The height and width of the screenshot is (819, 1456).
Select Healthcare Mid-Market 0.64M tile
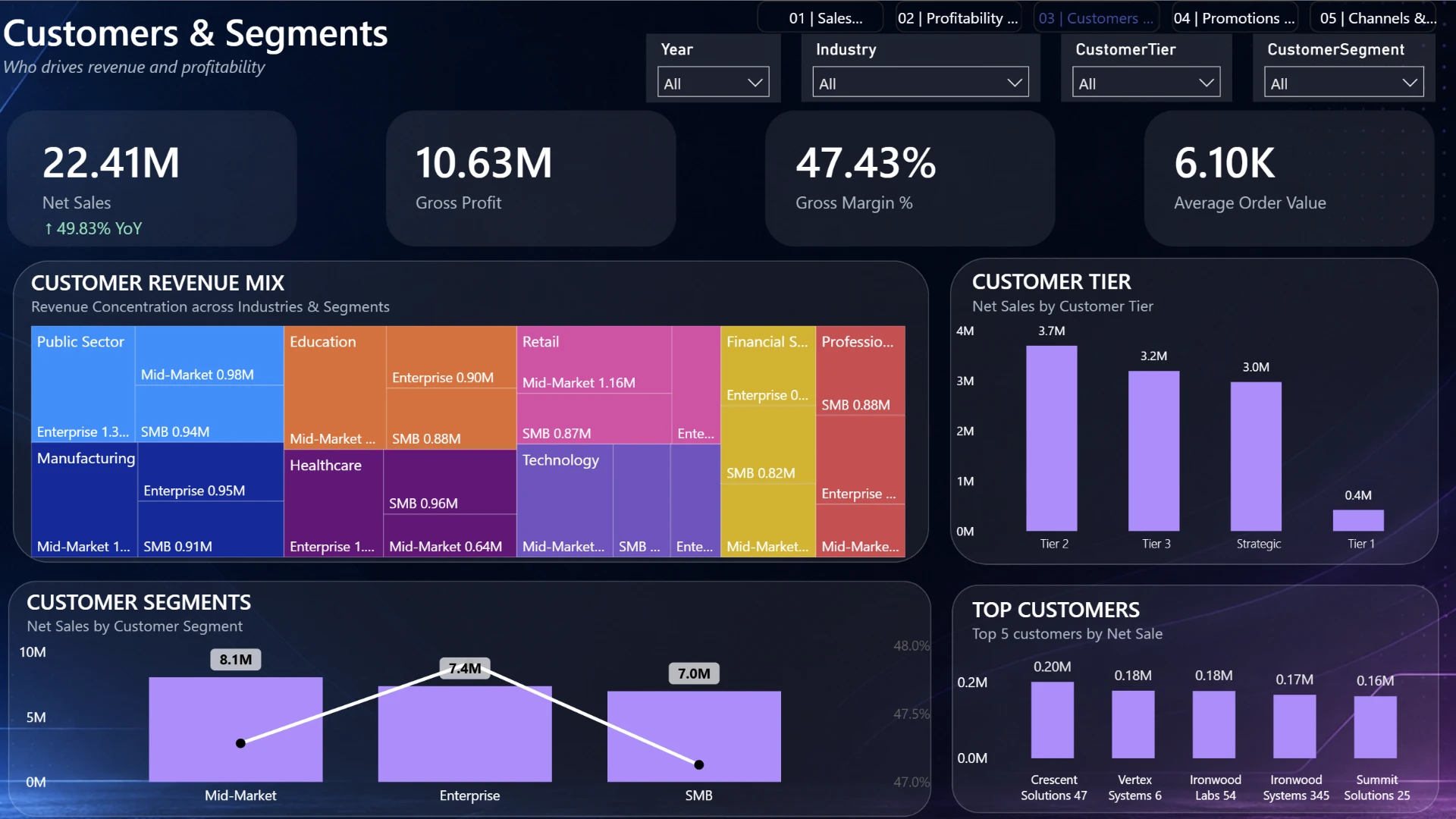pyautogui.click(x=450, y=536)
